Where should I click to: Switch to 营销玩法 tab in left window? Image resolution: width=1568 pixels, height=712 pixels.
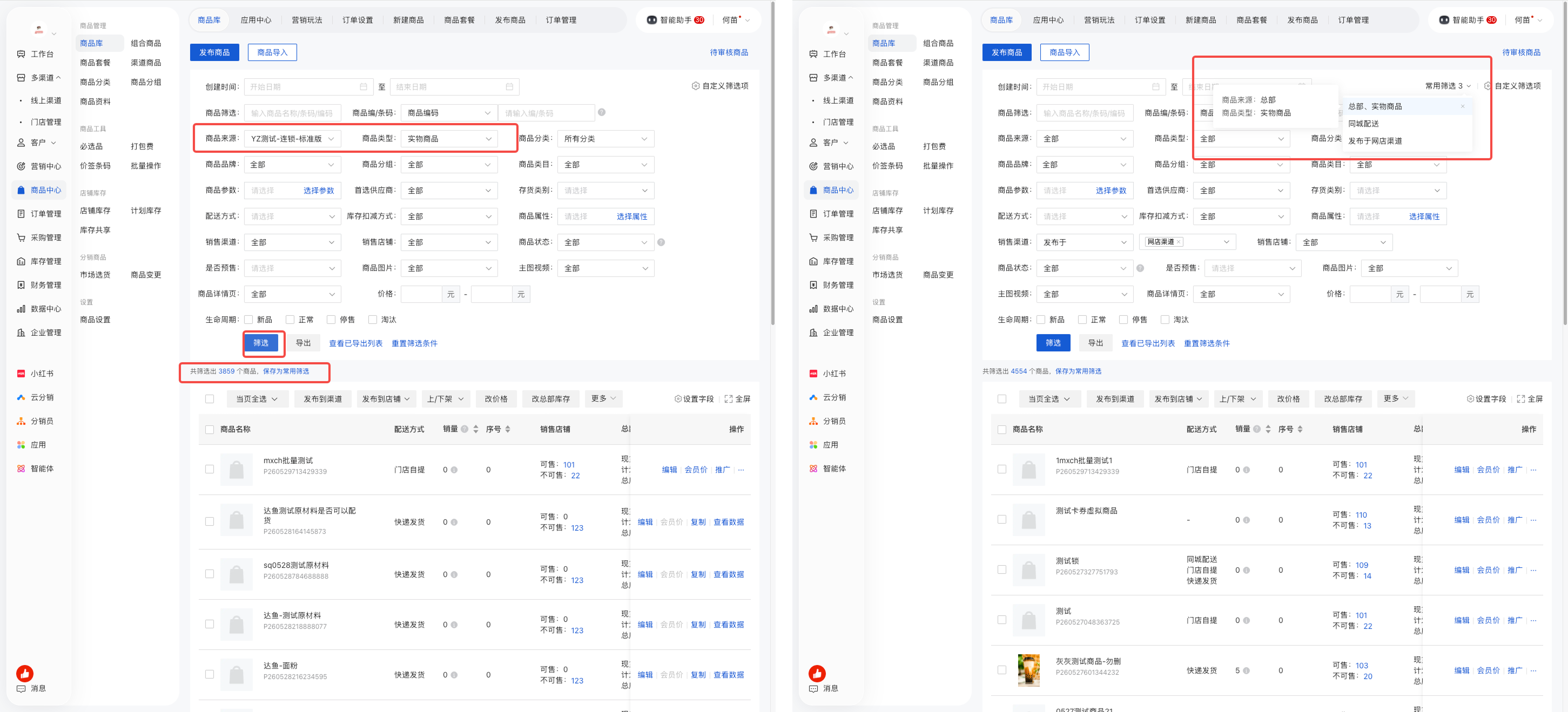coord(307,20)
